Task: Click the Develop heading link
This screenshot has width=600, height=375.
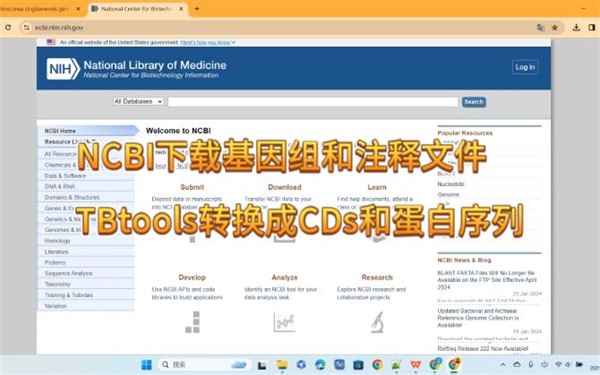Action: tap(192, 277)
